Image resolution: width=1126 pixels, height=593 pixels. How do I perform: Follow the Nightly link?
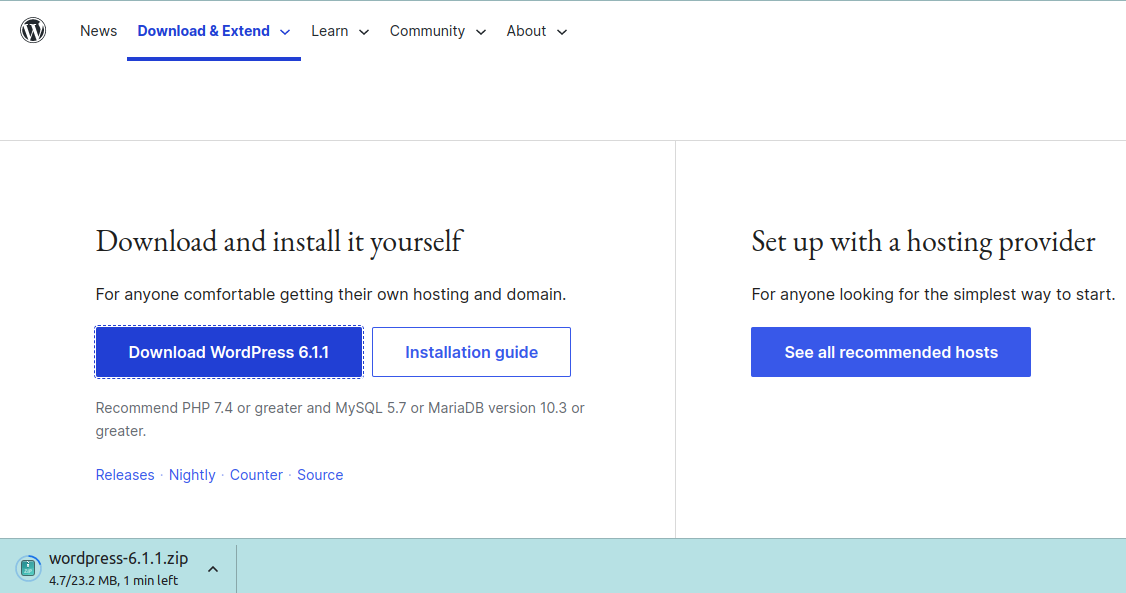192,475
